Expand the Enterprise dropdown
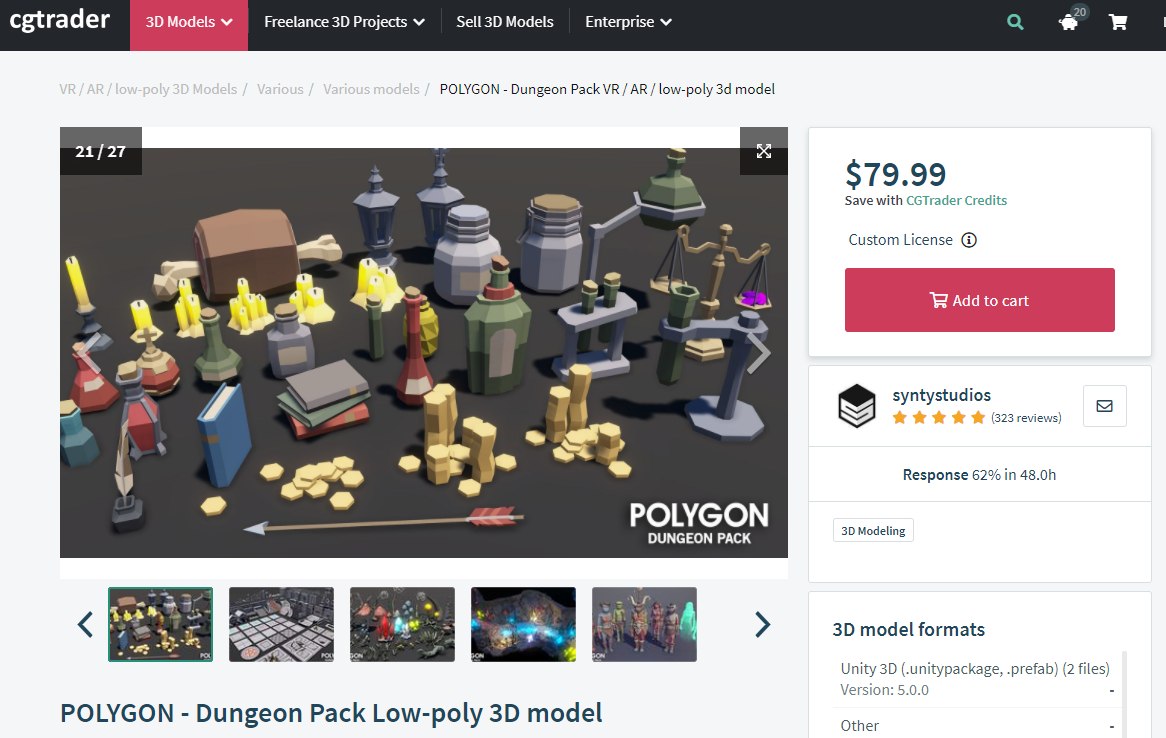Viewport: 1166px width, 738px height. coord(628,22)
